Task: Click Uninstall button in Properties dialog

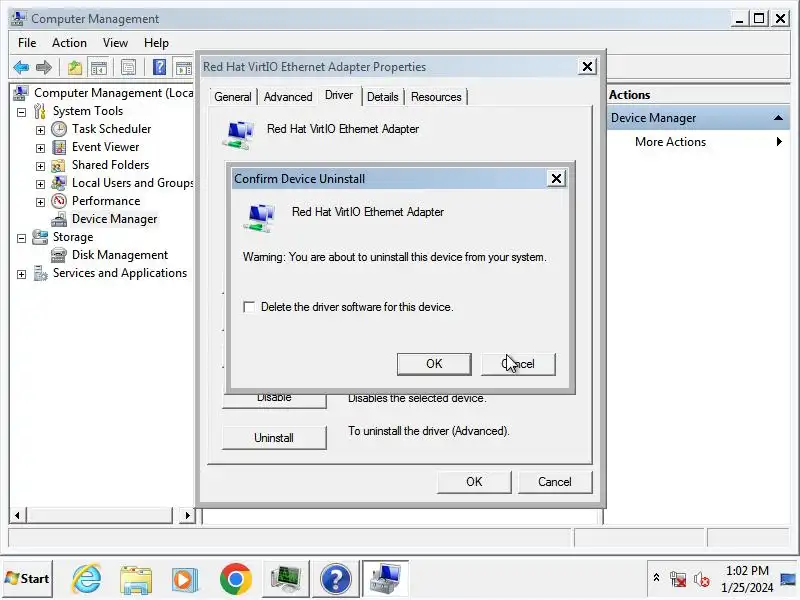Action: [x=274, y=438]
